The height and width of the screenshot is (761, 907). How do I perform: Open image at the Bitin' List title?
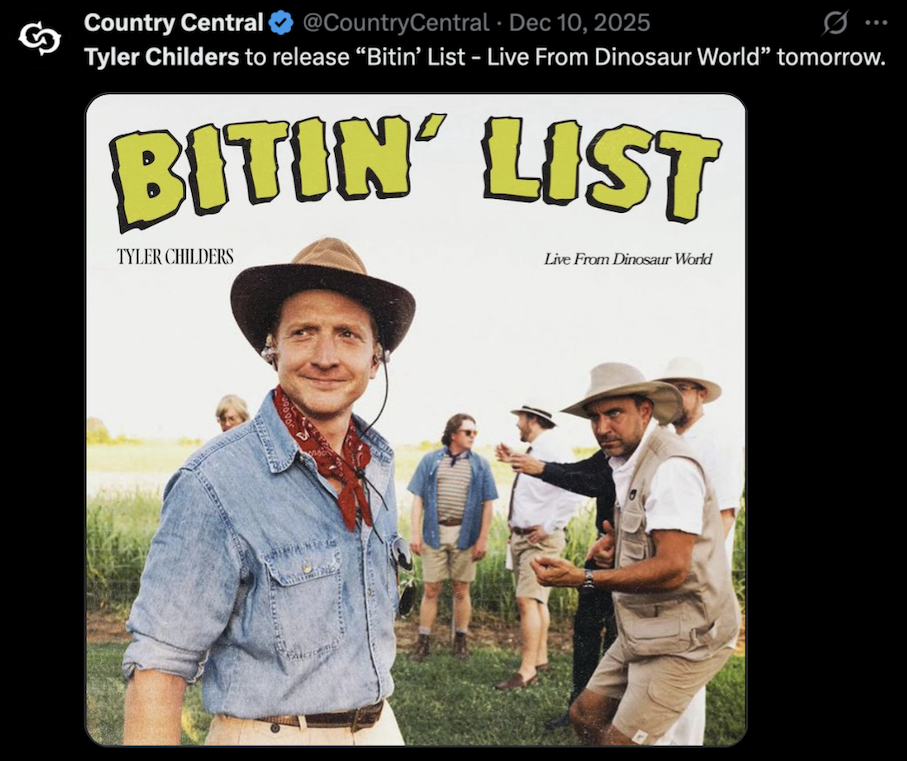[415, 163]
